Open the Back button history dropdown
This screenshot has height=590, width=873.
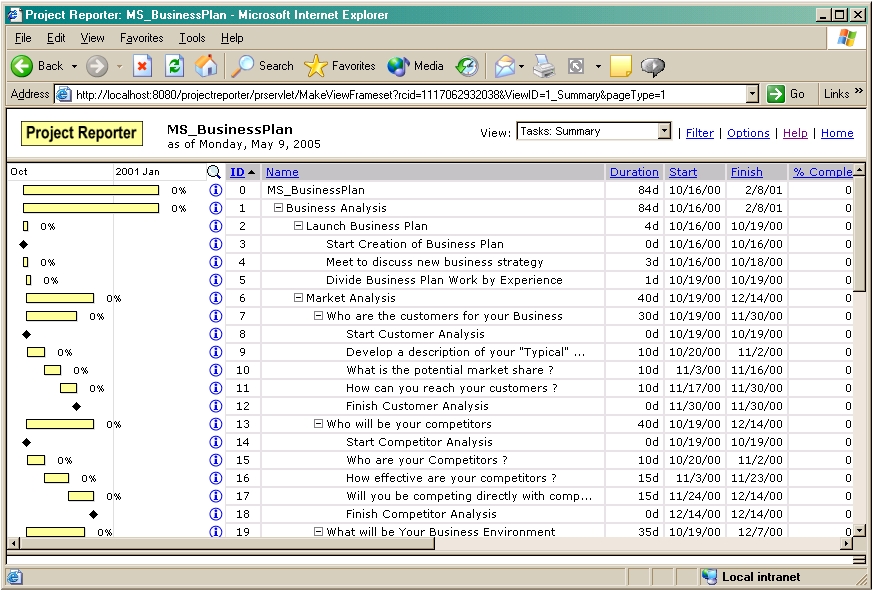point(74,67)
